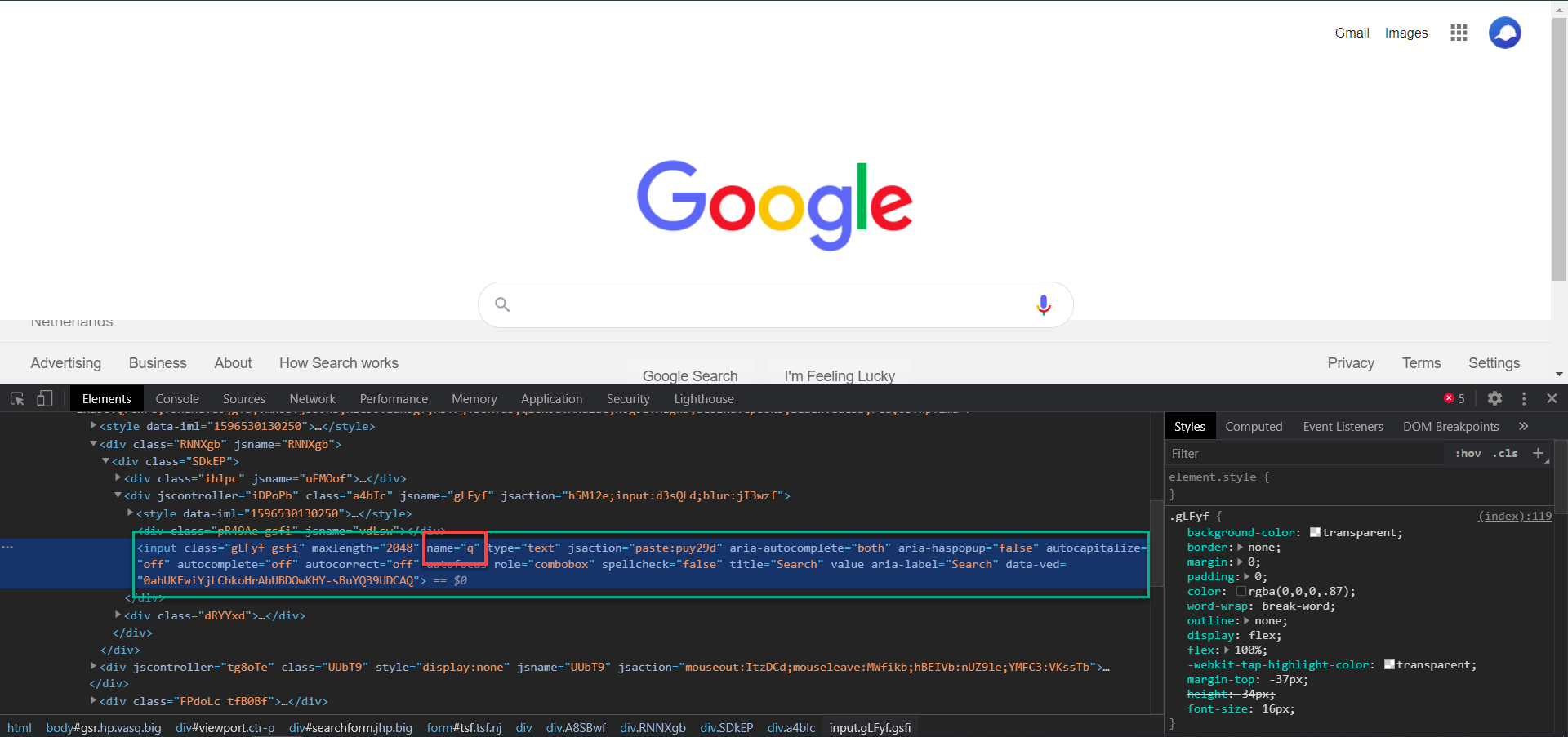Open the Settings footer link

point(1494,363)
